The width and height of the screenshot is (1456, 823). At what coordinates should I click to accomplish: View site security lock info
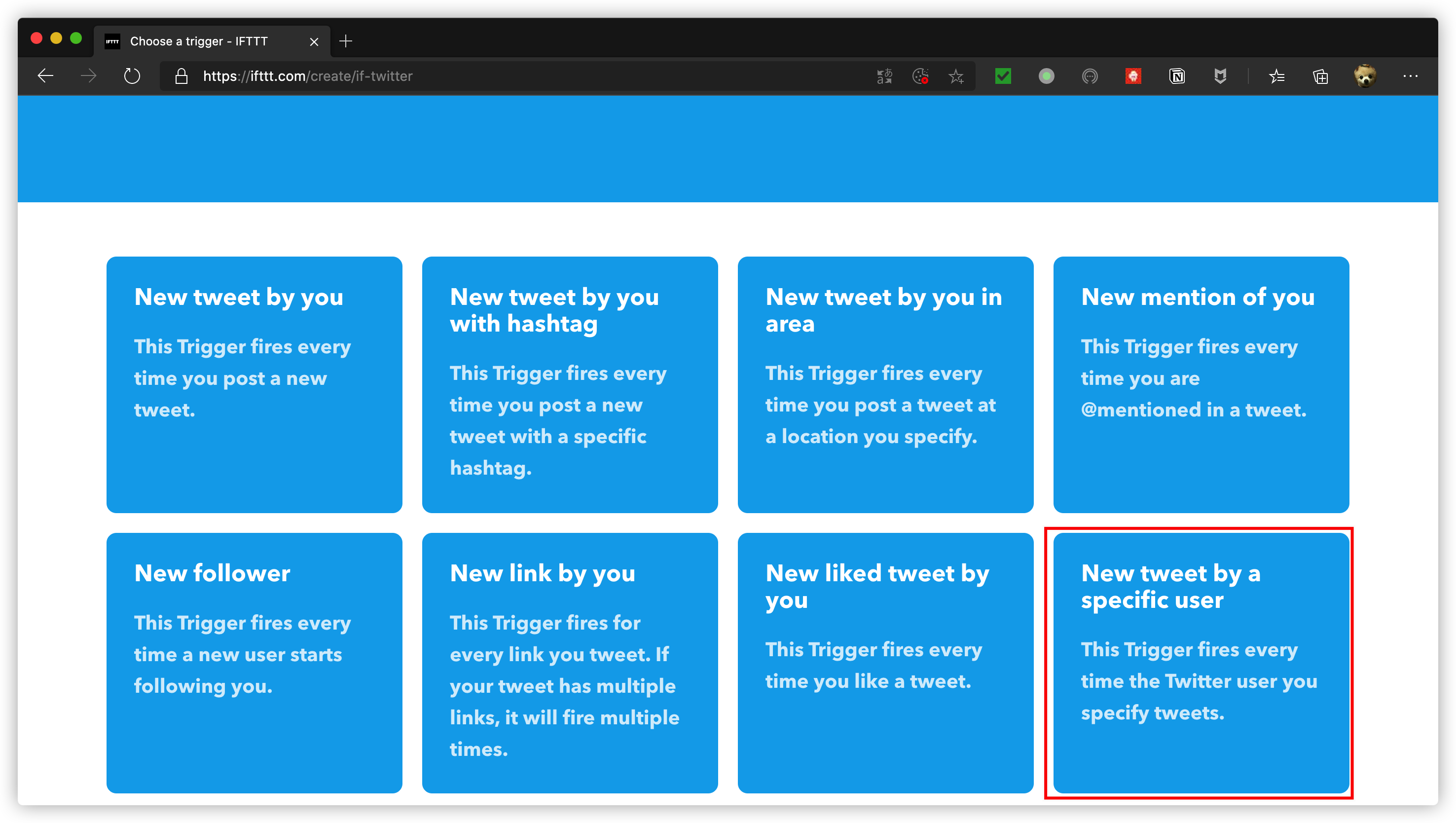pyautogui.click(x=181, y=76)
